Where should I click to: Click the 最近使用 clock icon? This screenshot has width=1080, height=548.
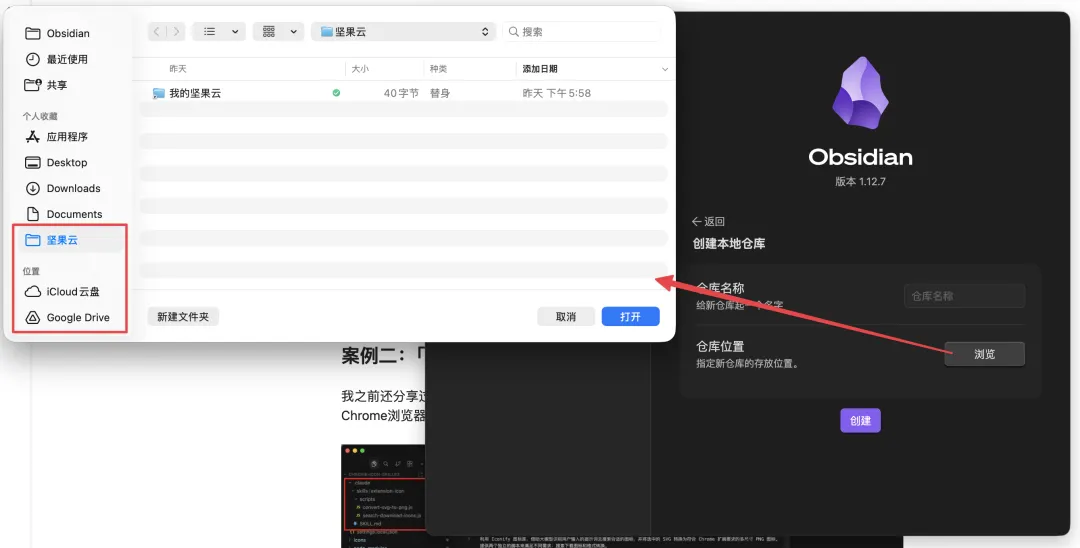(x=32, y=59)
